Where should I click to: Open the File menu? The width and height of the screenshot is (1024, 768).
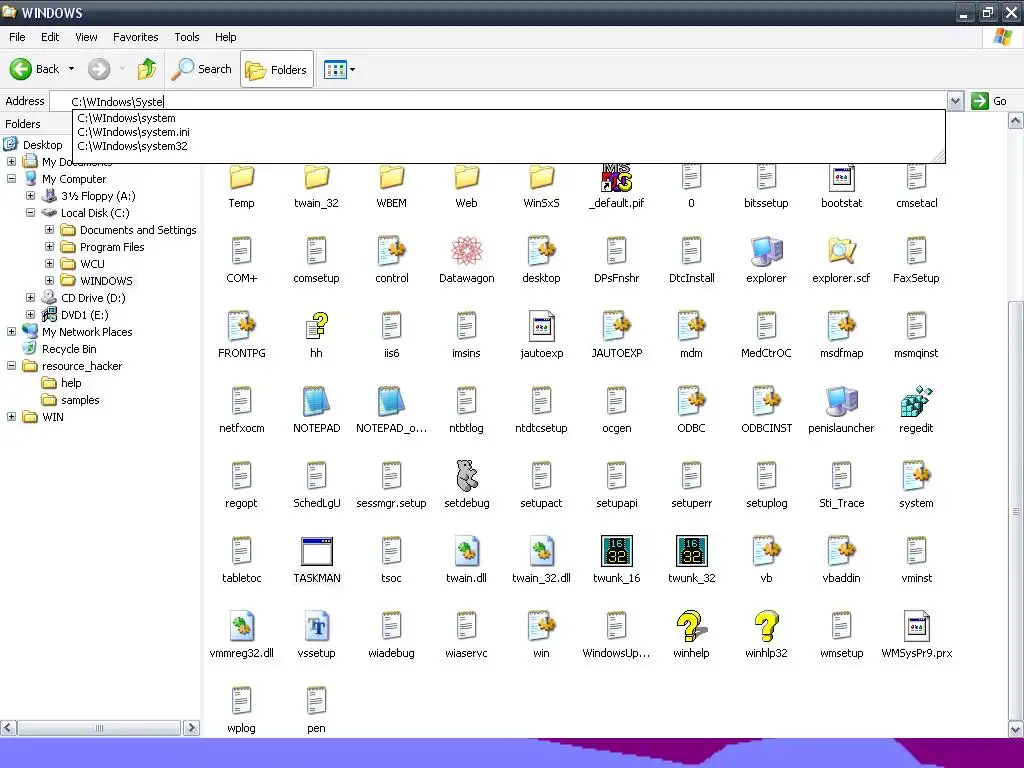pos(17,37)
